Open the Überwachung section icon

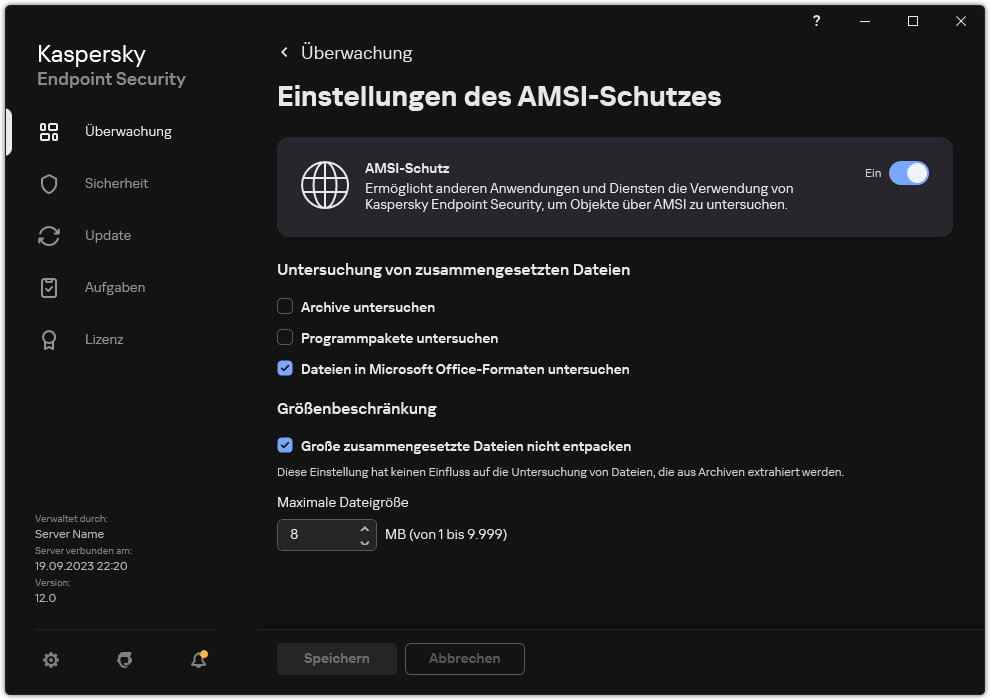[x=48, y=131]
